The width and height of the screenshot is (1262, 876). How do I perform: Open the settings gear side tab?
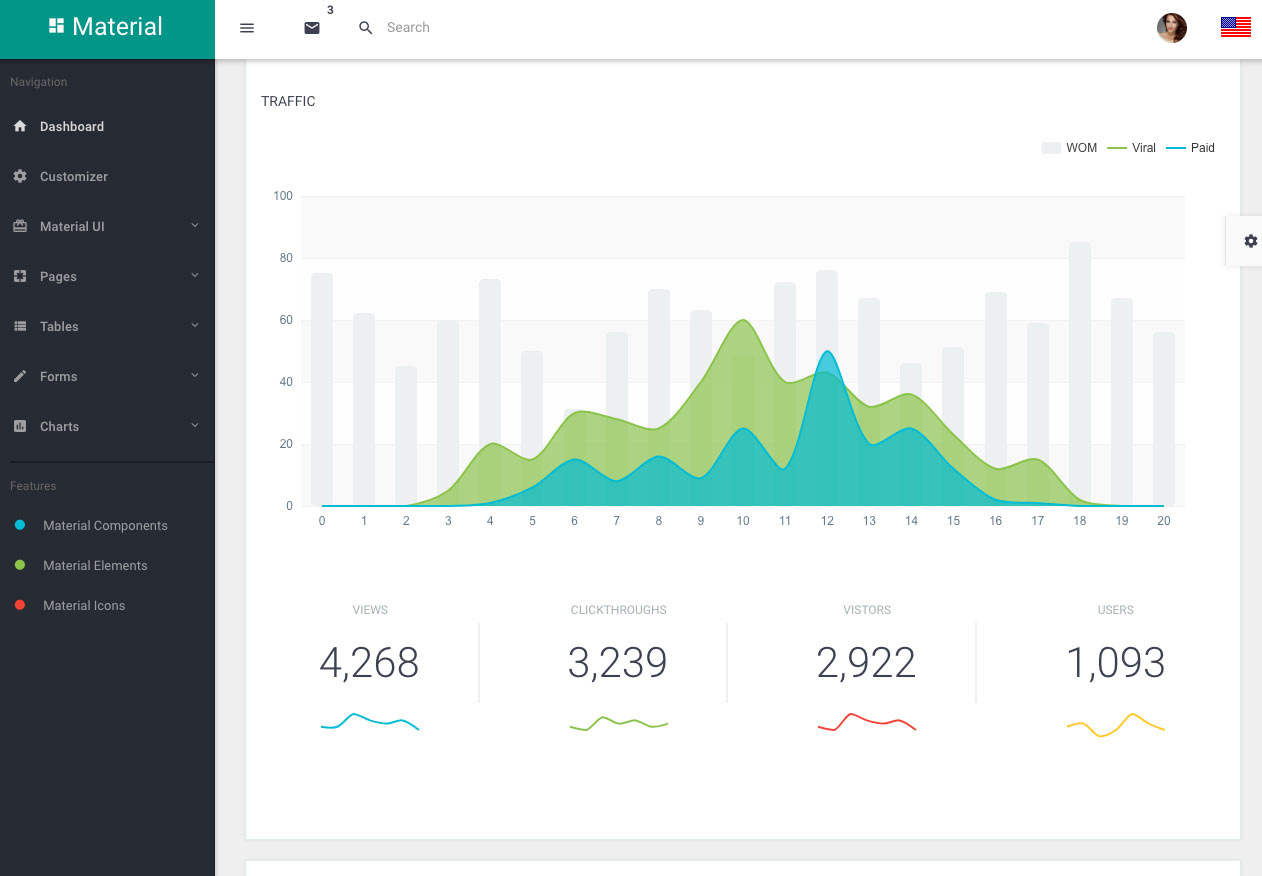[1250, 241]
